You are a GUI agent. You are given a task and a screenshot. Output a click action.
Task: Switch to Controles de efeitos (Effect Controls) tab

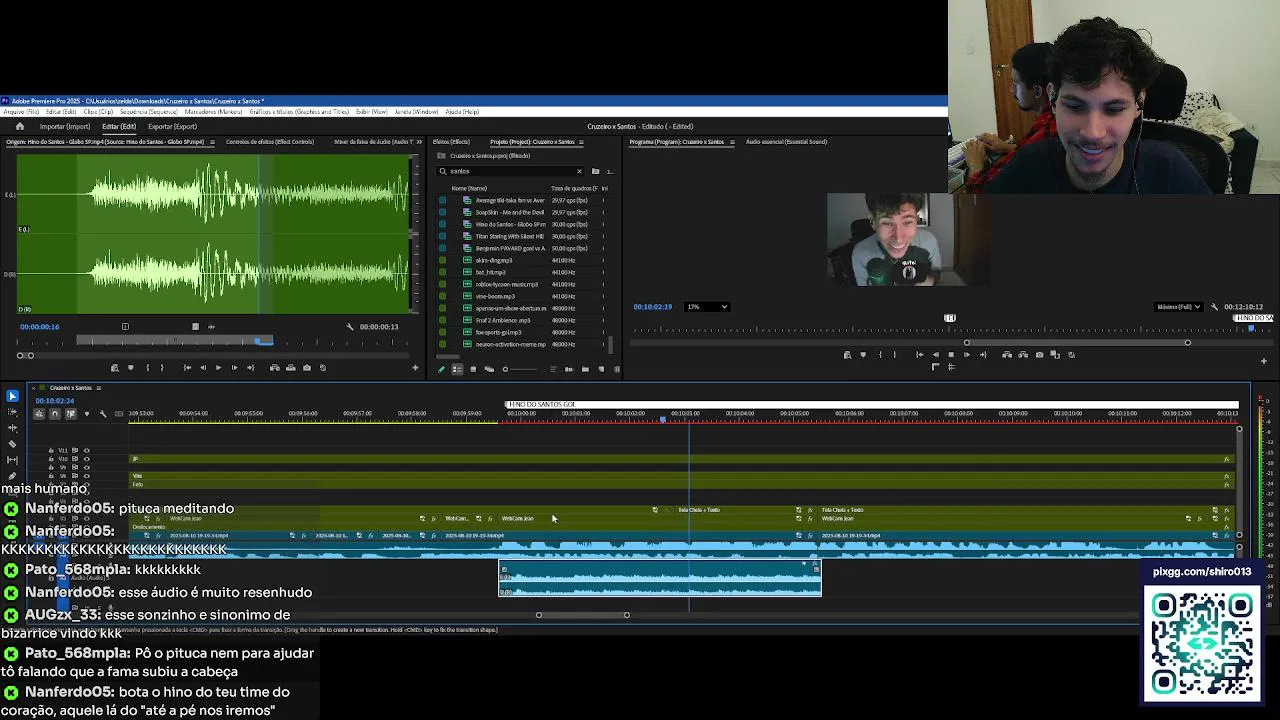point(270,142)
